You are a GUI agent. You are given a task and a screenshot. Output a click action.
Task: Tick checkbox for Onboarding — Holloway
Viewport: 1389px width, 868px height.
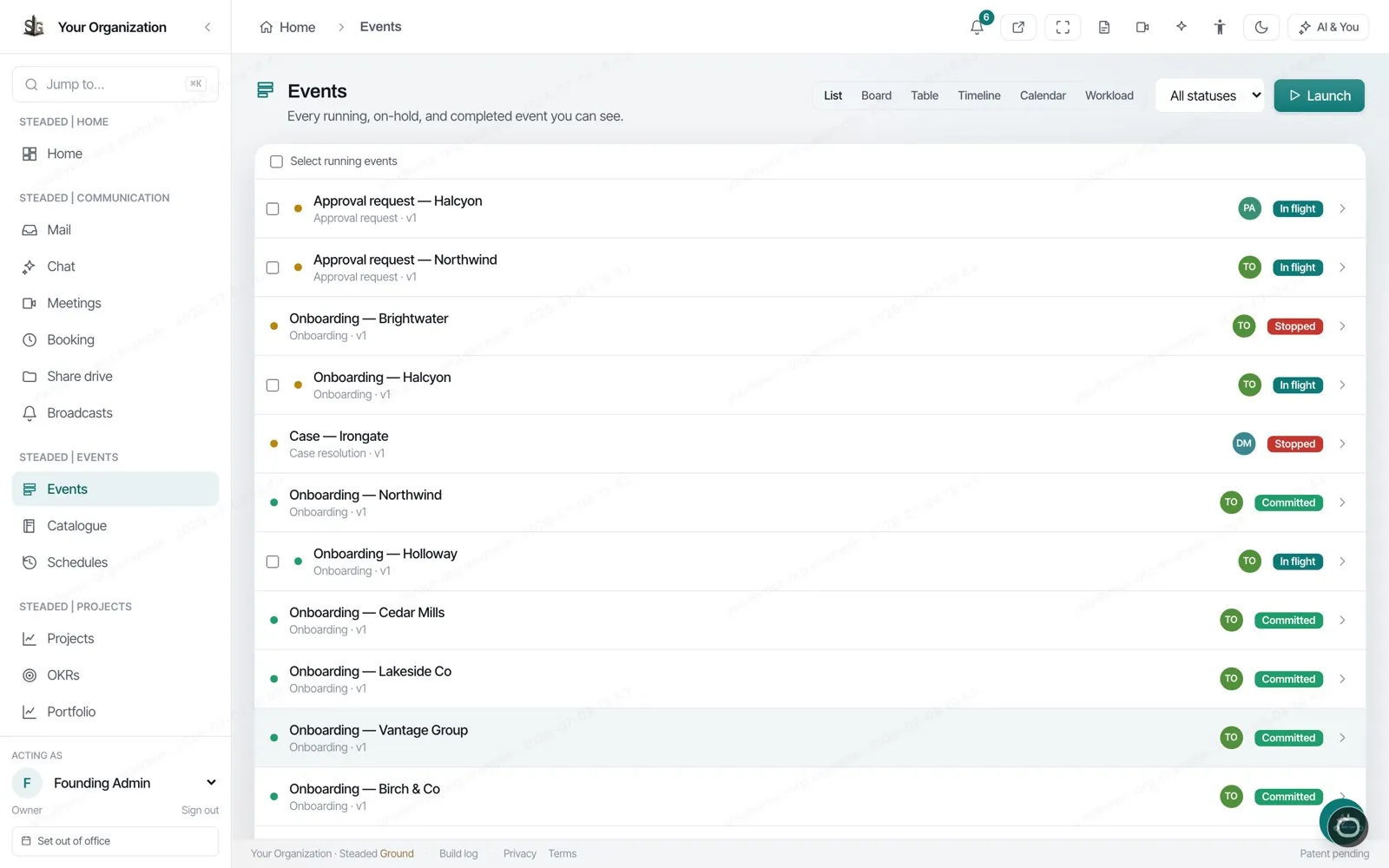tap(273, 562)
